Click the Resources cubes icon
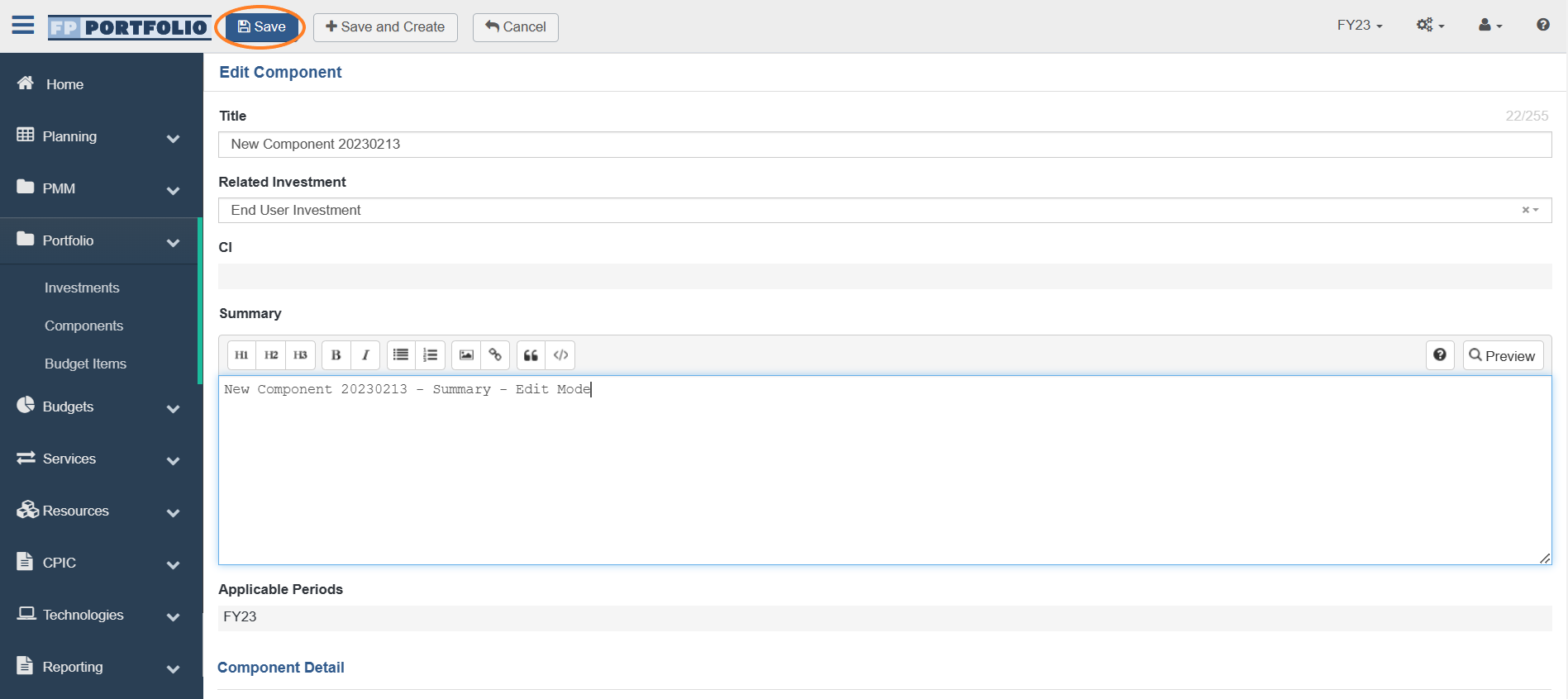The image size is (1568, 699). (27, 509)
